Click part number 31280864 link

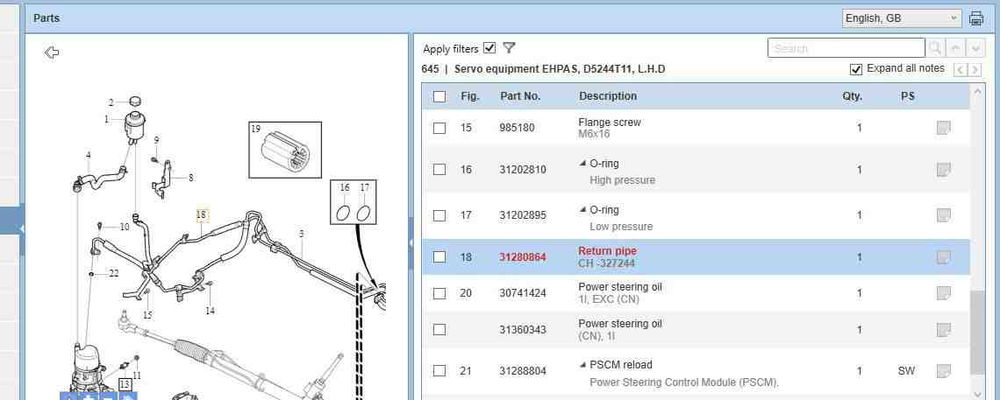point(523,257)
